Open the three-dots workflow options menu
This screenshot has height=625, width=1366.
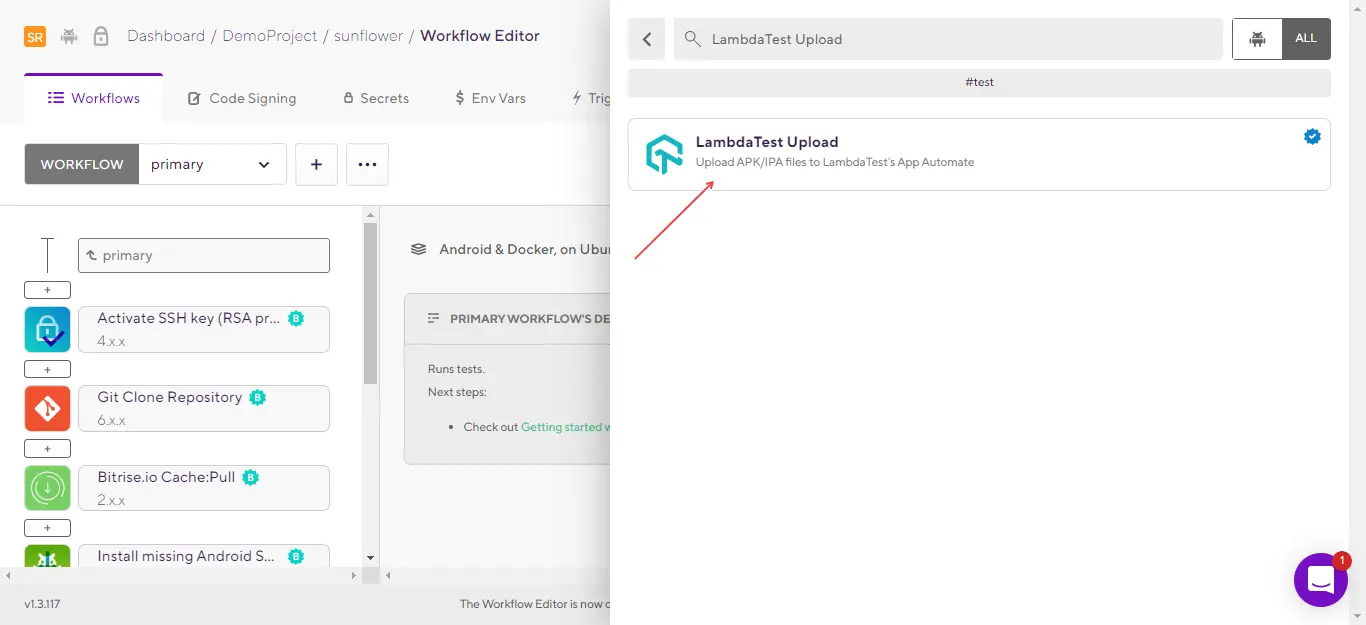(x=367, y=165)
